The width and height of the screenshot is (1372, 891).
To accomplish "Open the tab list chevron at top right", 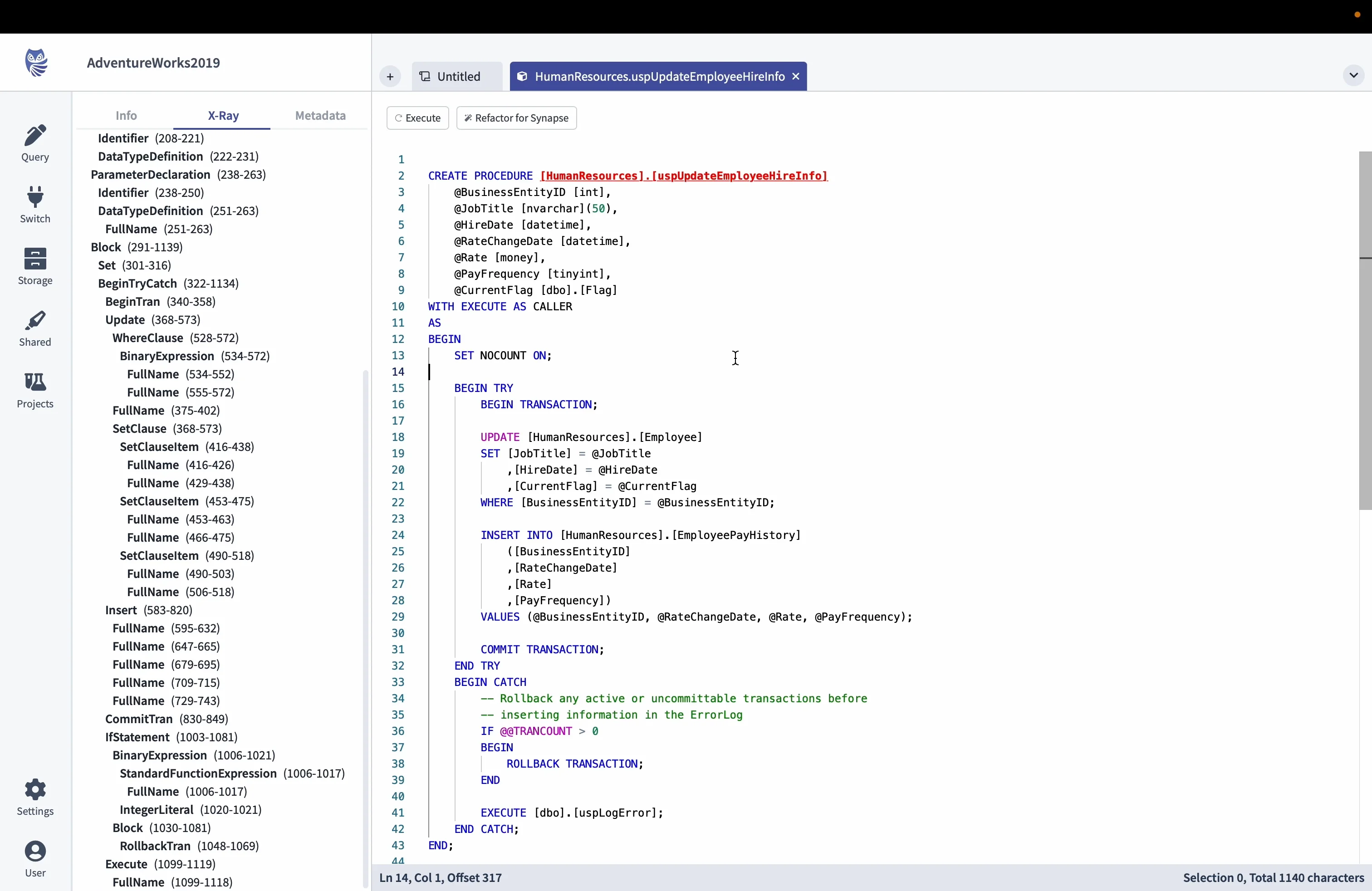I will point(1353,75).
